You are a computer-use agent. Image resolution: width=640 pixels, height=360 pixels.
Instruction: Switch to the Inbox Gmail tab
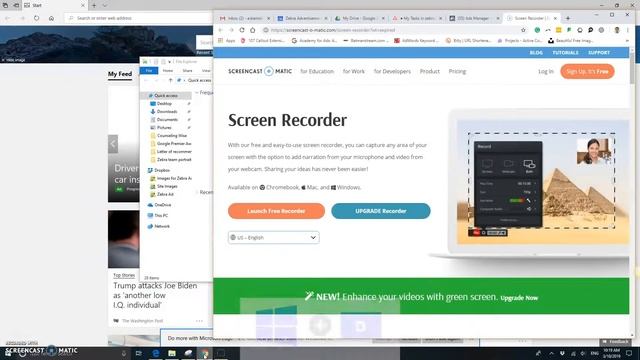click(x=242, y=18)
